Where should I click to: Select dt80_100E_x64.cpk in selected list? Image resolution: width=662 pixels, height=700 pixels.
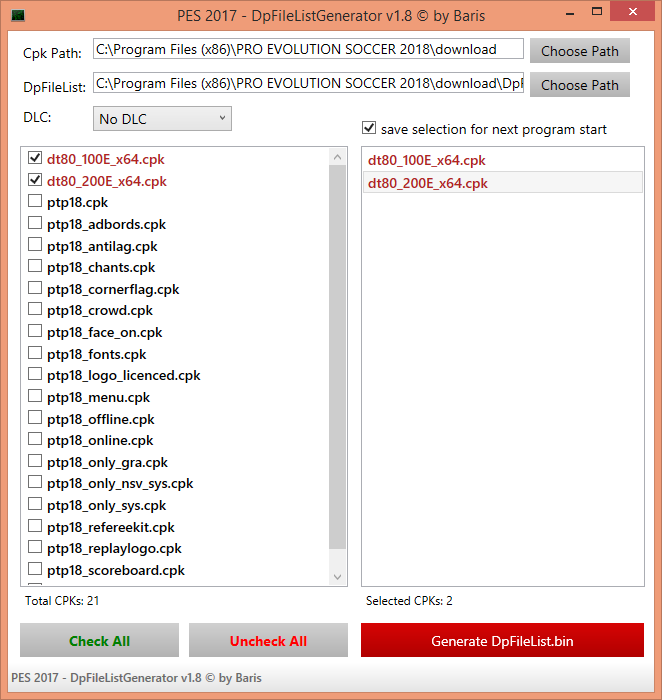click(503, 160)
